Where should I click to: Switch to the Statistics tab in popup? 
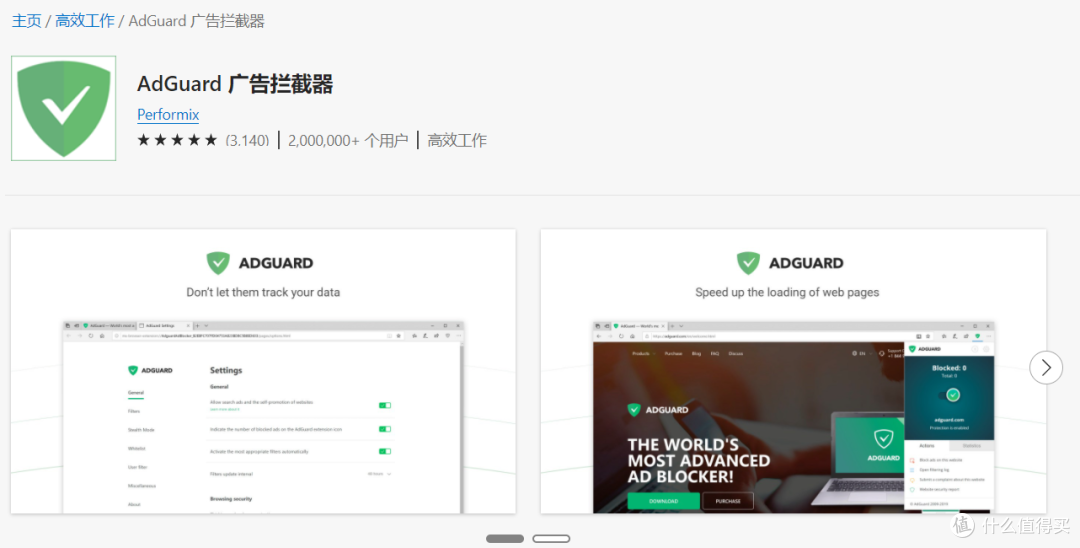pyautogui.click(x=971, y=446)
